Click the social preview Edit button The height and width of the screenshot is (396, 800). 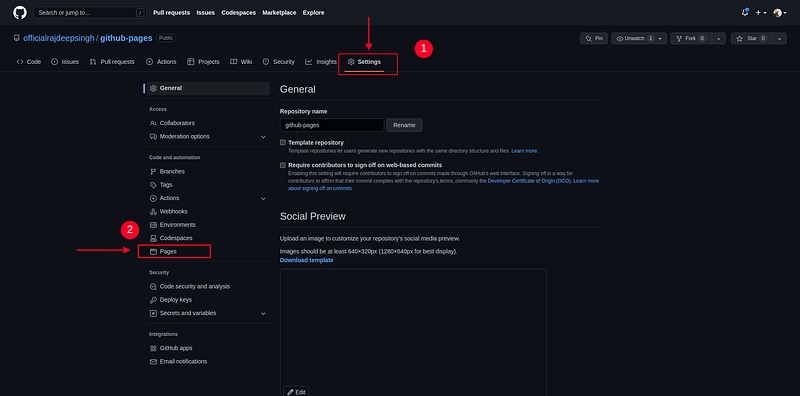point(296,392)
